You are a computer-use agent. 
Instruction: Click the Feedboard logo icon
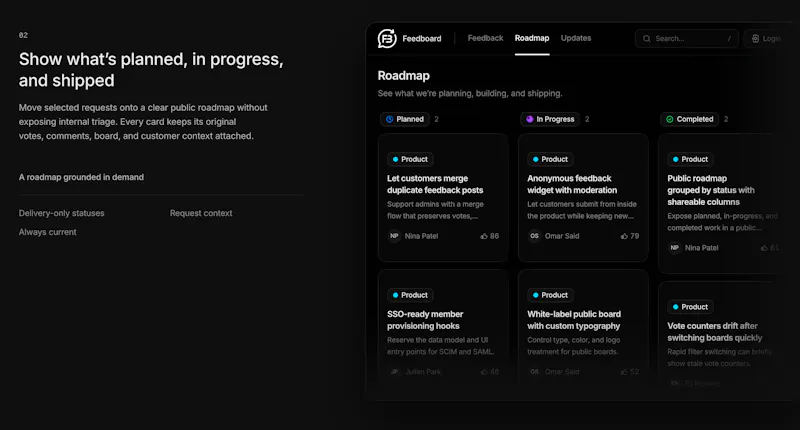(387, 38)
